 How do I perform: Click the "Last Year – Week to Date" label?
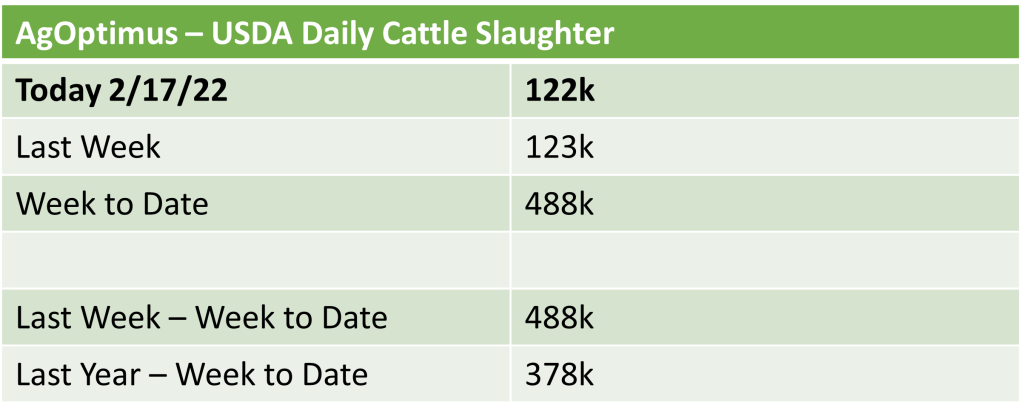point(192,374)
